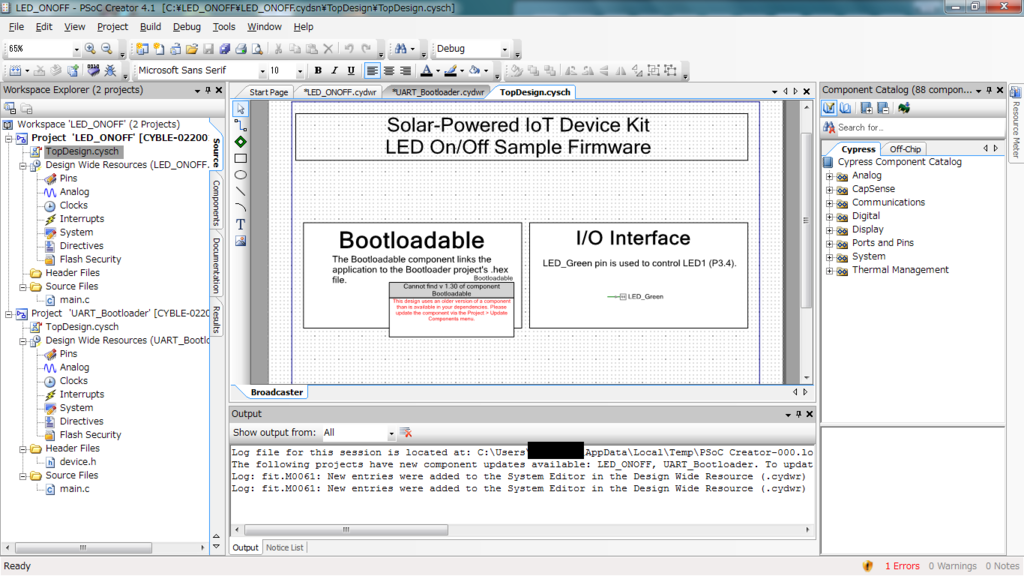The image size is (1024, 576).
Task: Switch to the UART_Bootloader.cydwr tab
Action: point(438,92)
